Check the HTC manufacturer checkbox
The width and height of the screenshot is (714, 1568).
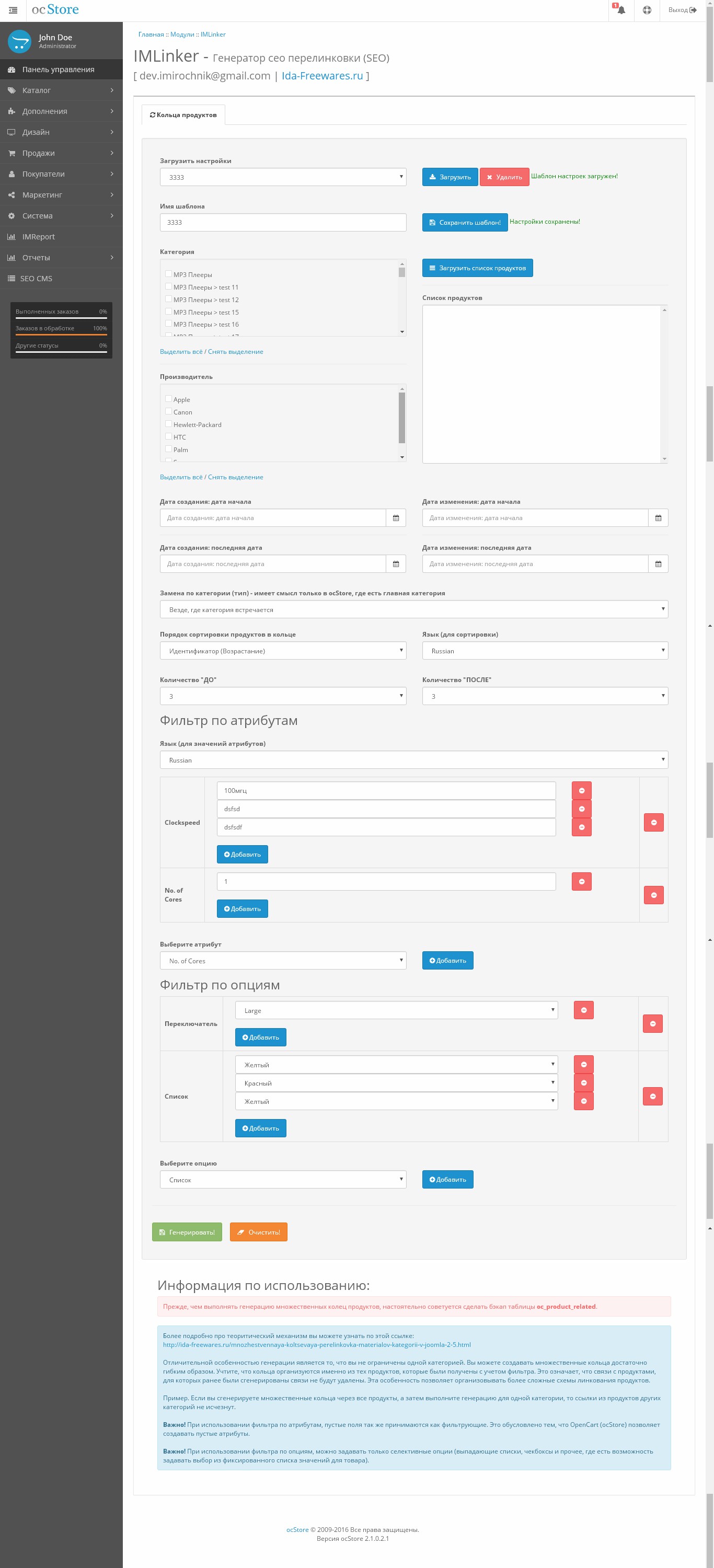(168, 436)
